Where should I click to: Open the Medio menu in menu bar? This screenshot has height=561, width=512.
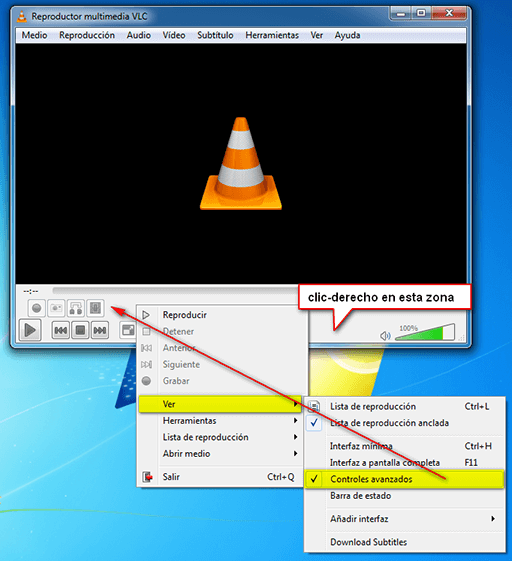pos(34,35)
